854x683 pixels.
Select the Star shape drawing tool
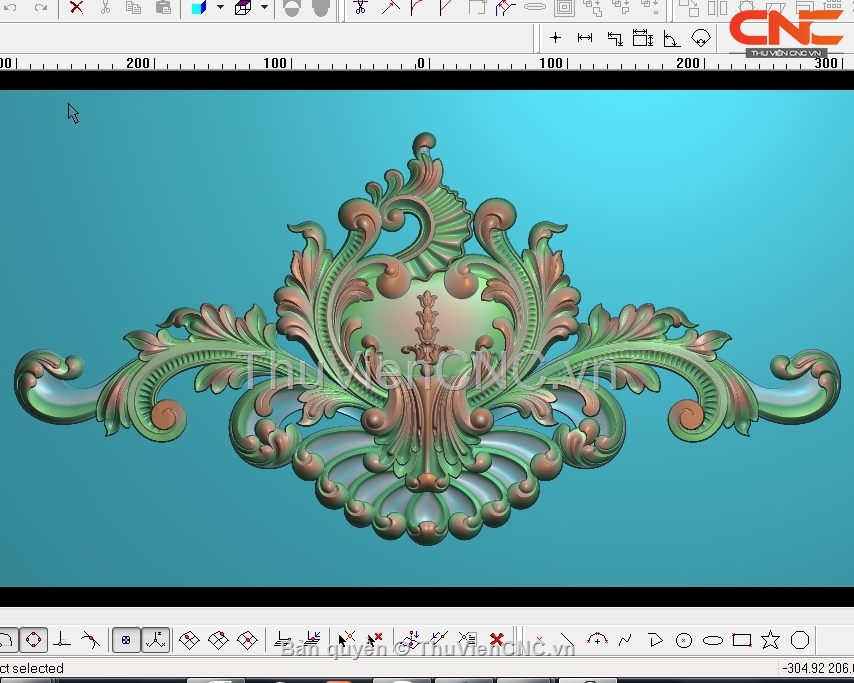click(770, 640)
